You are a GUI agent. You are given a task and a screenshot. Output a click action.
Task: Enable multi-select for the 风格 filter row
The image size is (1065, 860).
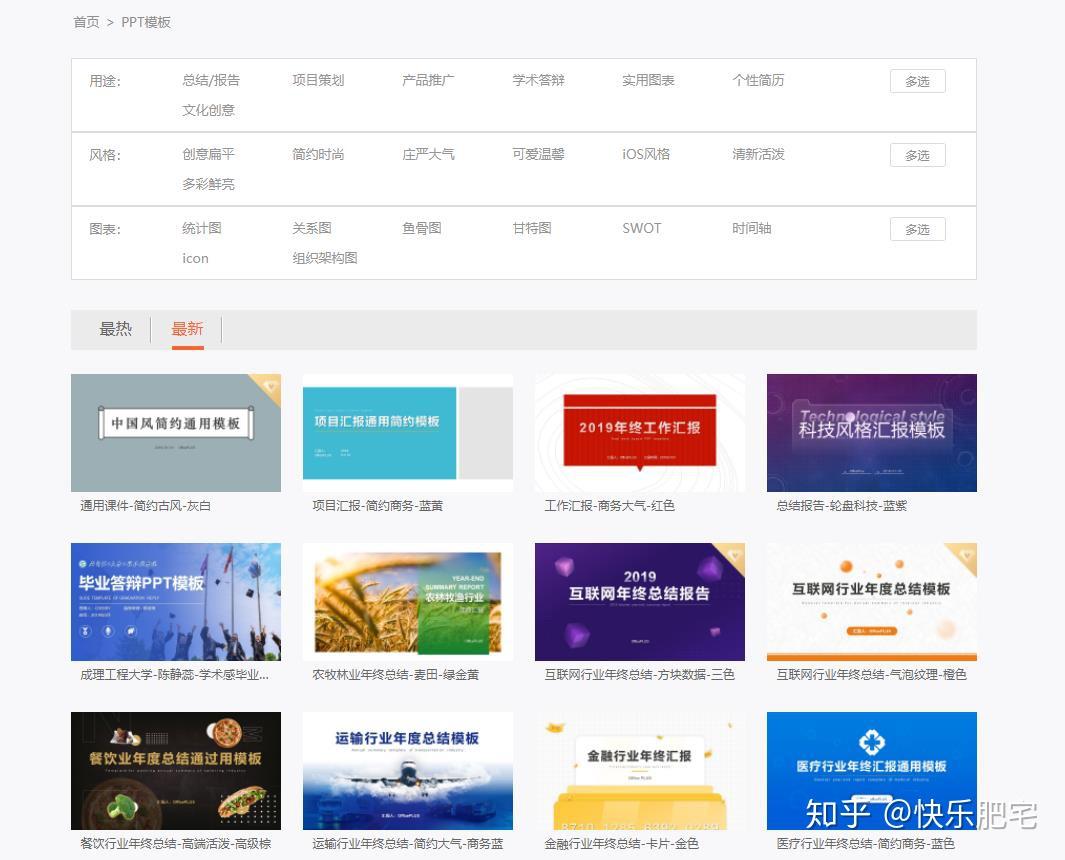click(916, 155)
